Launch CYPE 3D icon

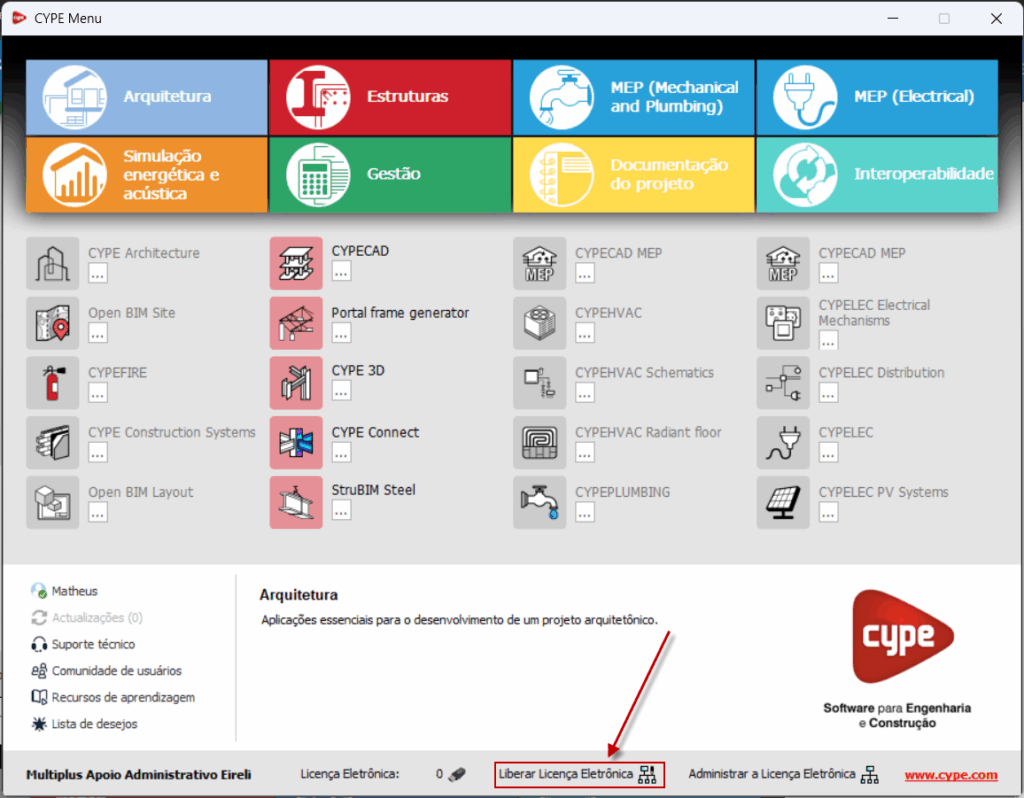click(296, 383)
